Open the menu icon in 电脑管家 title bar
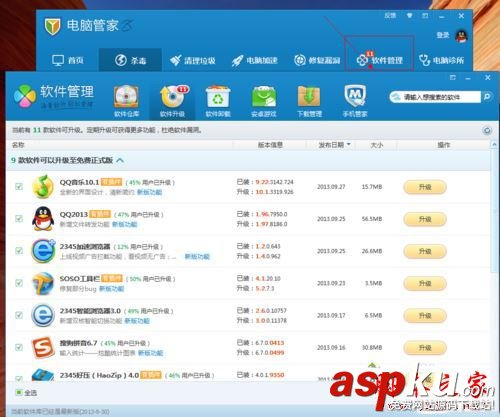This screenshot has width=500, height=417. [425, 16]
